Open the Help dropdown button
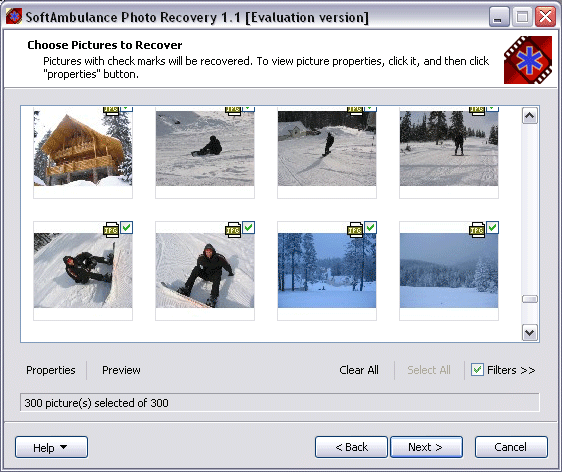Viewport: 562px width, 472px height. point(51,447)
